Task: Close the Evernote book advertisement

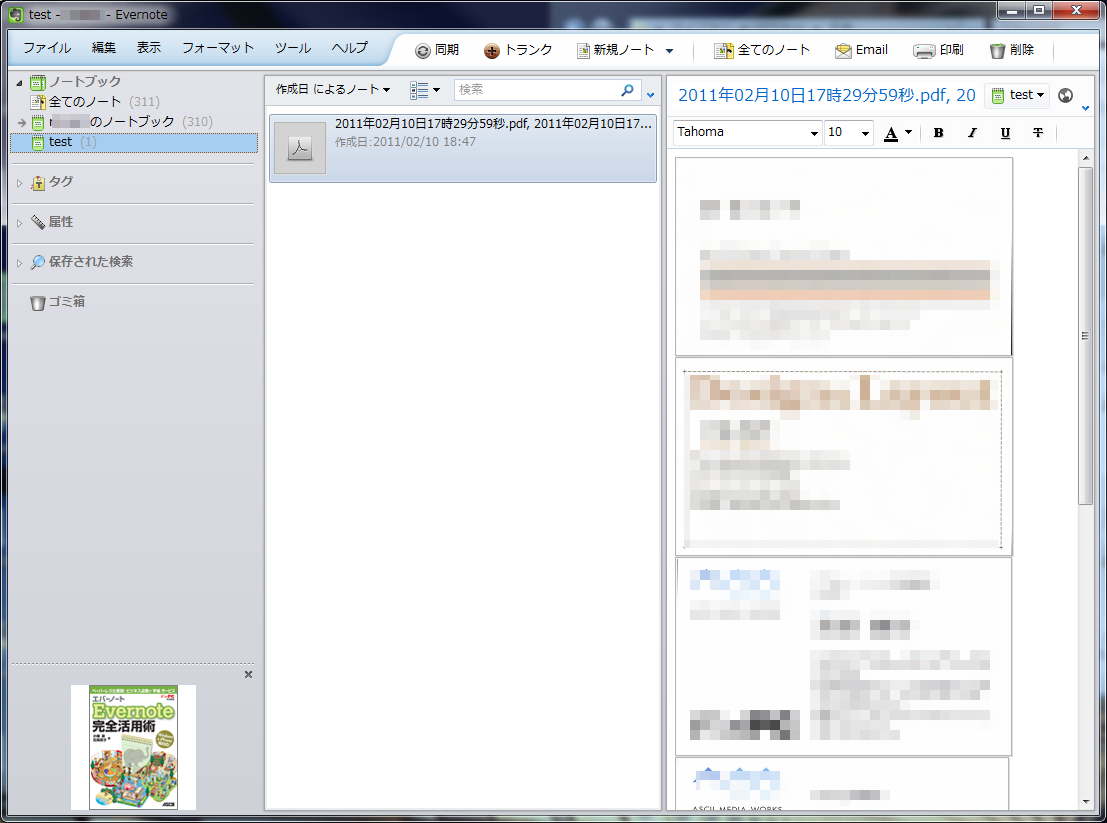Action: coord(249,675)
